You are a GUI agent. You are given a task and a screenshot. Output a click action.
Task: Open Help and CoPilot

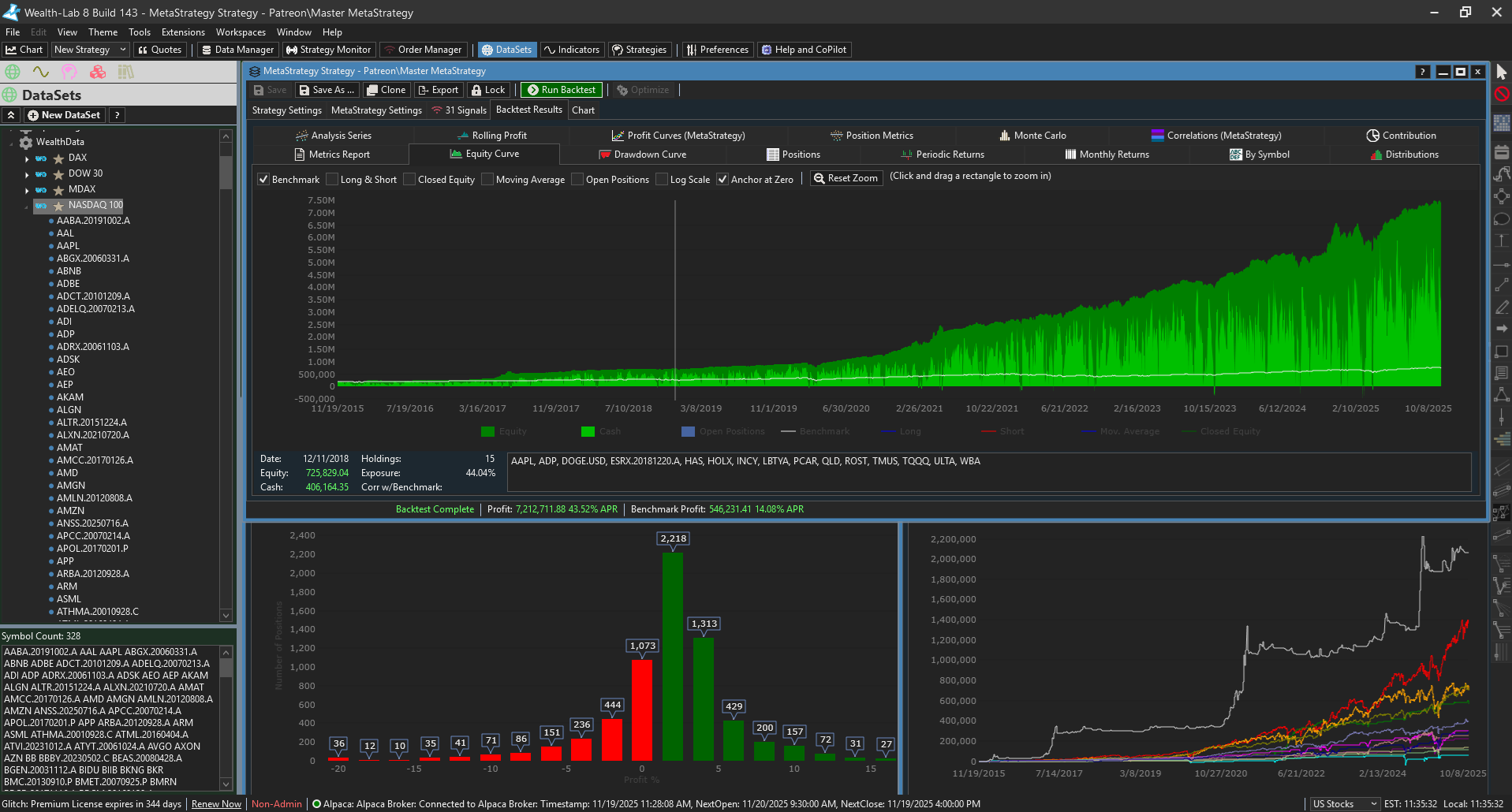(804, 49)
